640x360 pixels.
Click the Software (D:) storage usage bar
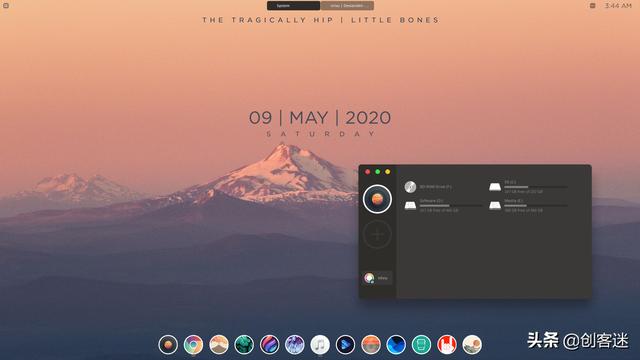(x=451, y=206)
